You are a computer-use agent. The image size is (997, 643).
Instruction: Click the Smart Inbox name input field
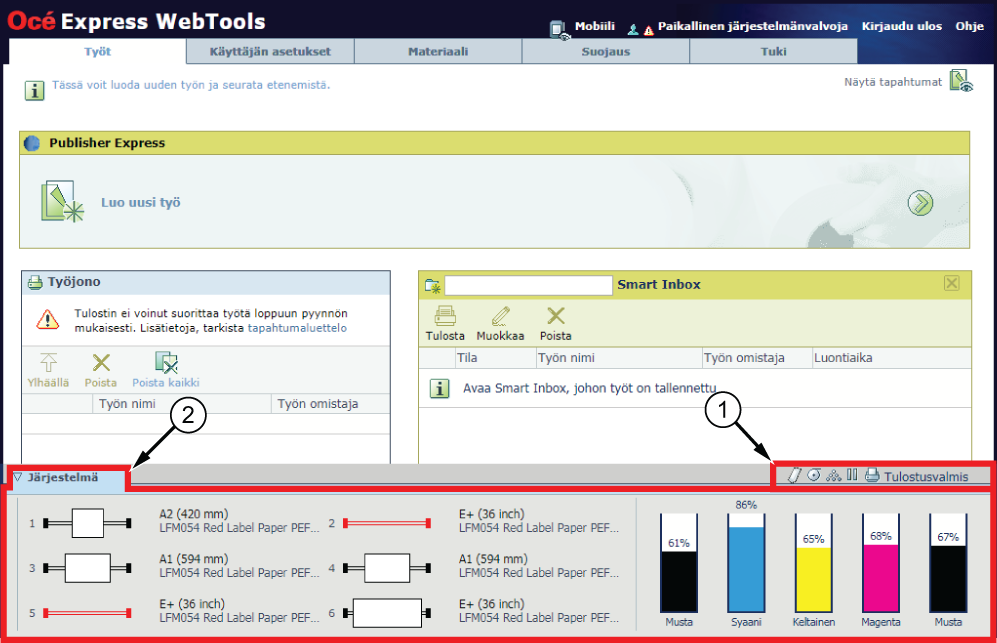tap(528, 286)
